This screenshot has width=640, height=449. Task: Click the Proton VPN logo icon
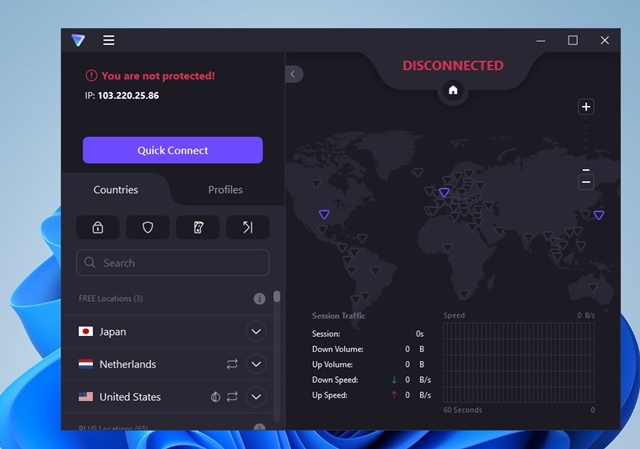click(78, 40)
